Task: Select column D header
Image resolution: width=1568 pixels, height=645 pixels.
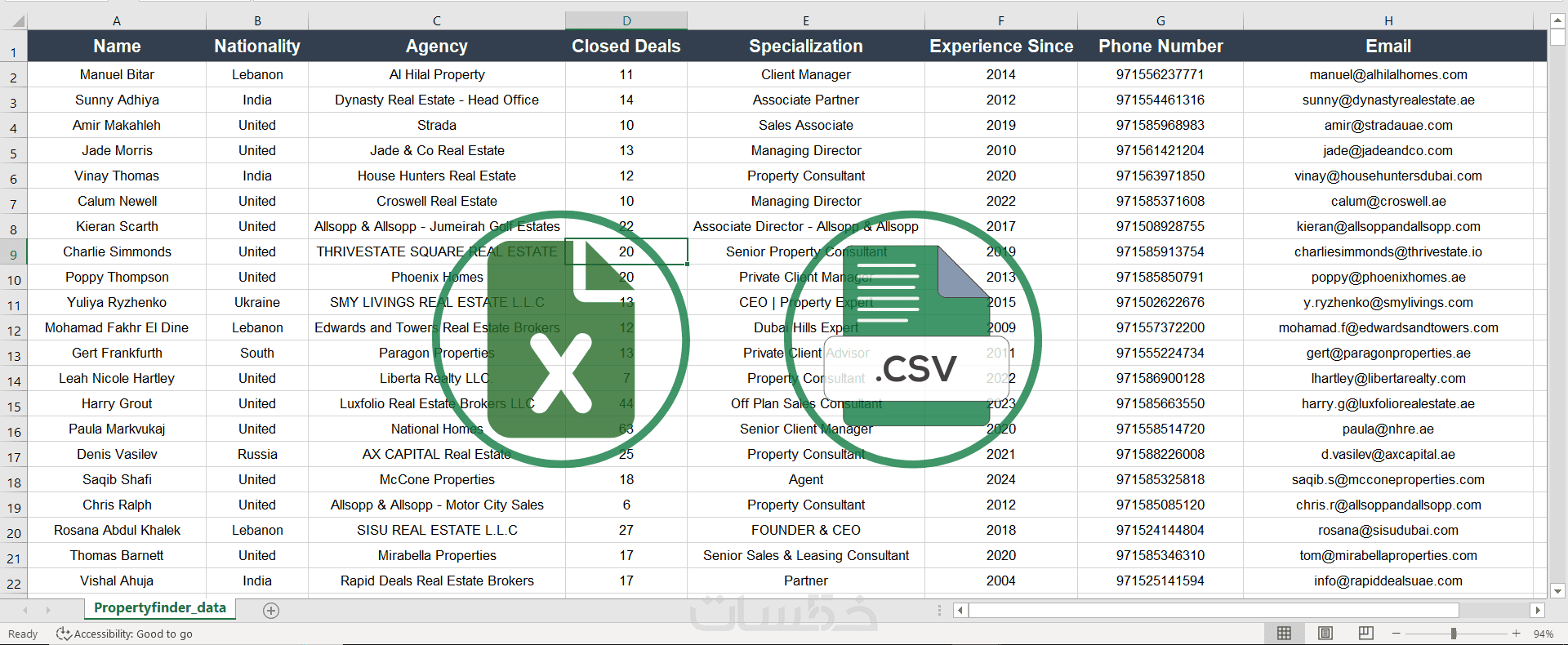Action: 626,20
